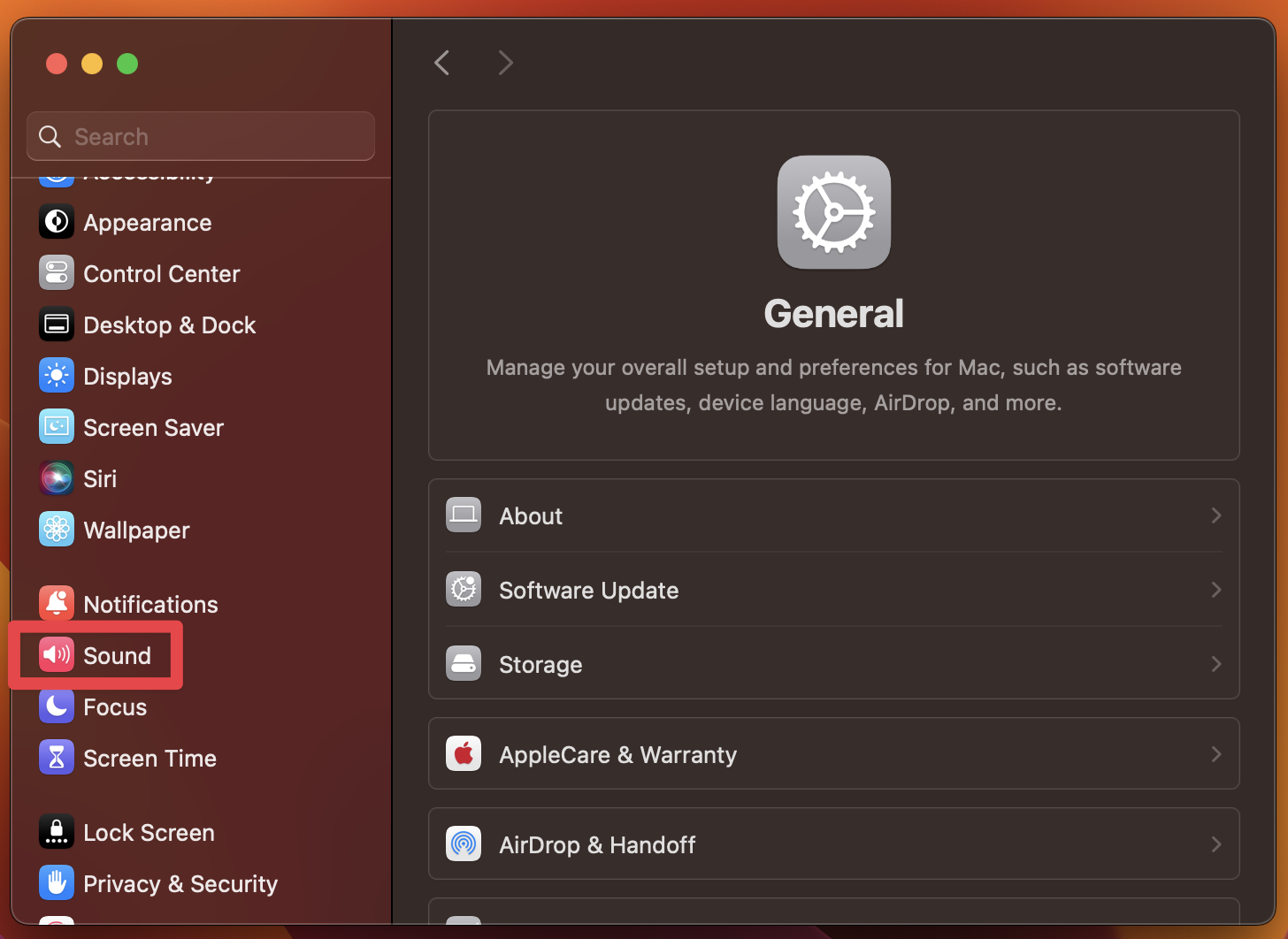Expand the About row chevron
The width and height of the screenshot is (1288, 939).
click(x=1215, y=515)
